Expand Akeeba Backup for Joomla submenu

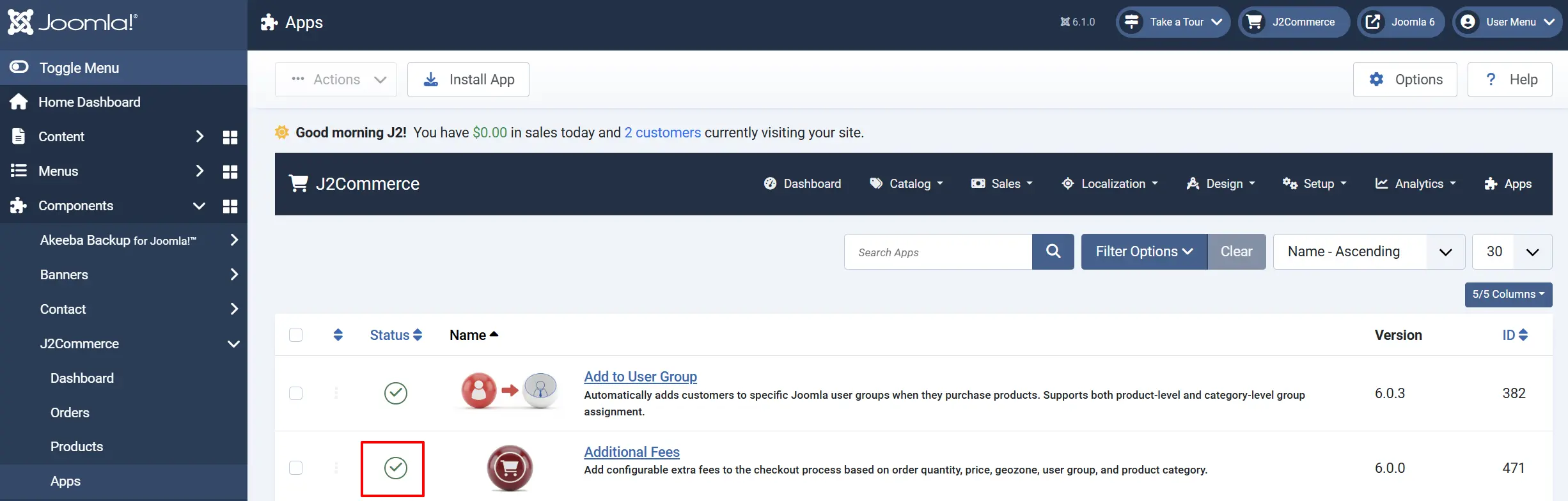click(x=234, y=240)
